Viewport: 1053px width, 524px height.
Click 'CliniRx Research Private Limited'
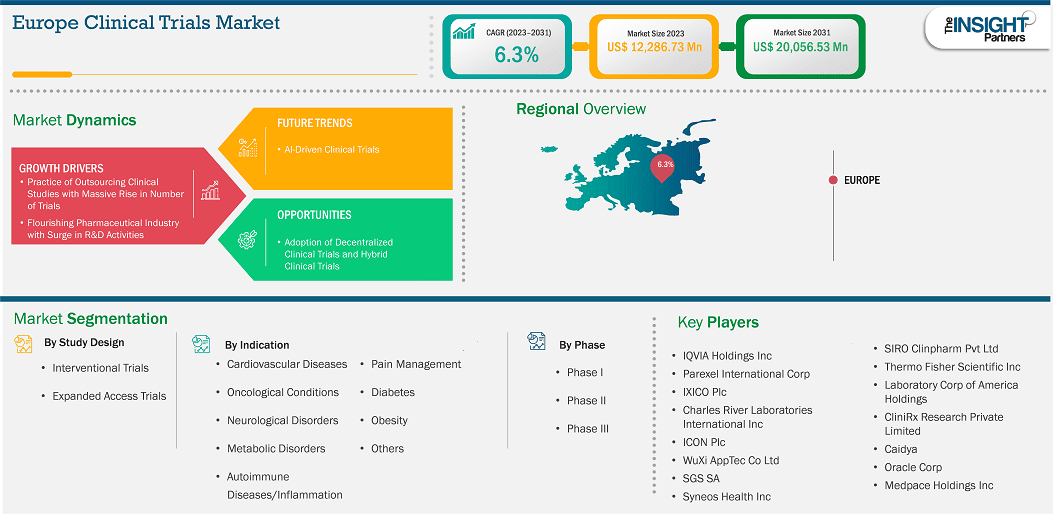pyautogui.click(x=944, y=425)
